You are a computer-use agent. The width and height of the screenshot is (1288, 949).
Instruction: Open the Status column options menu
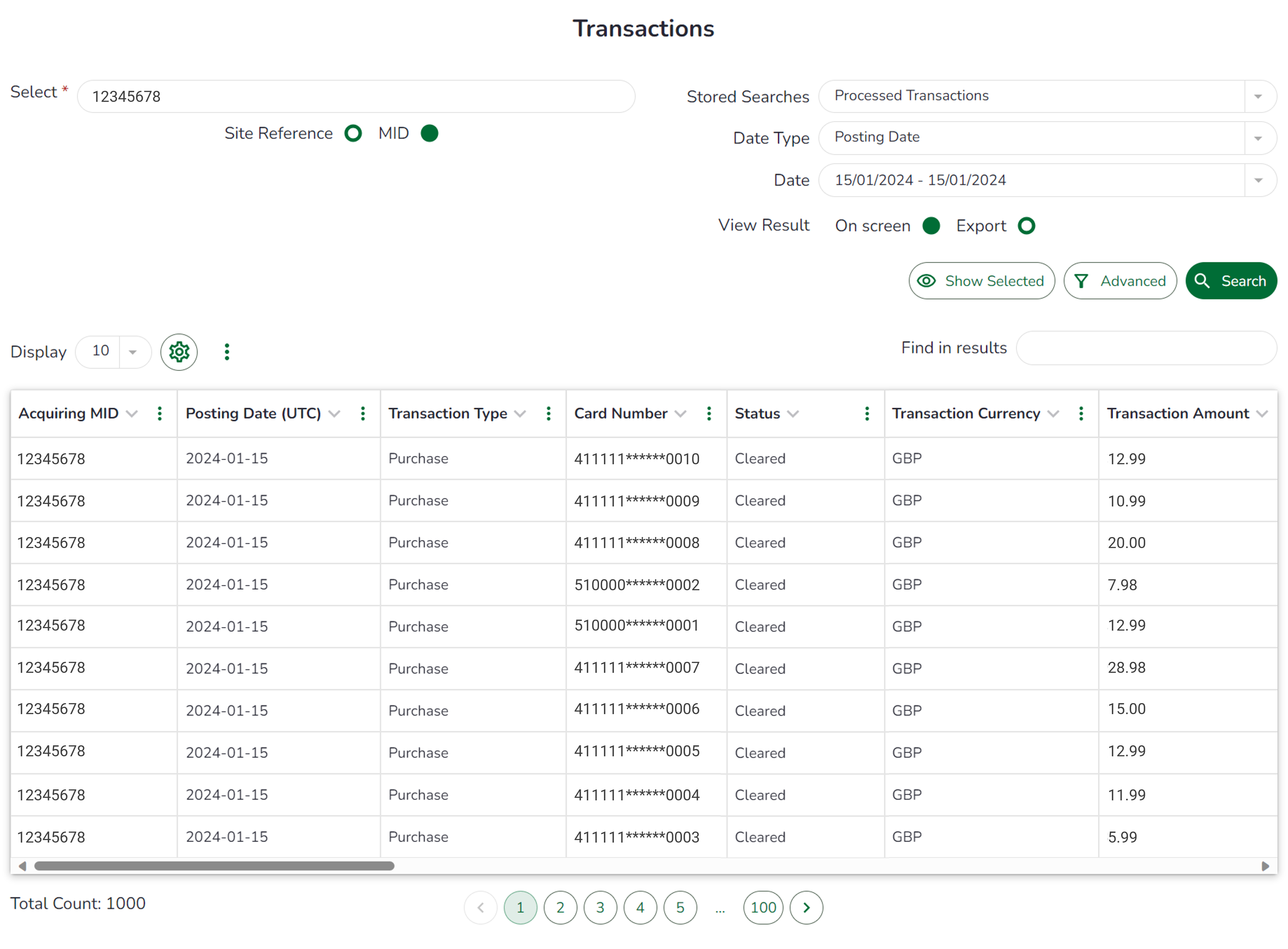coord(867,413)
